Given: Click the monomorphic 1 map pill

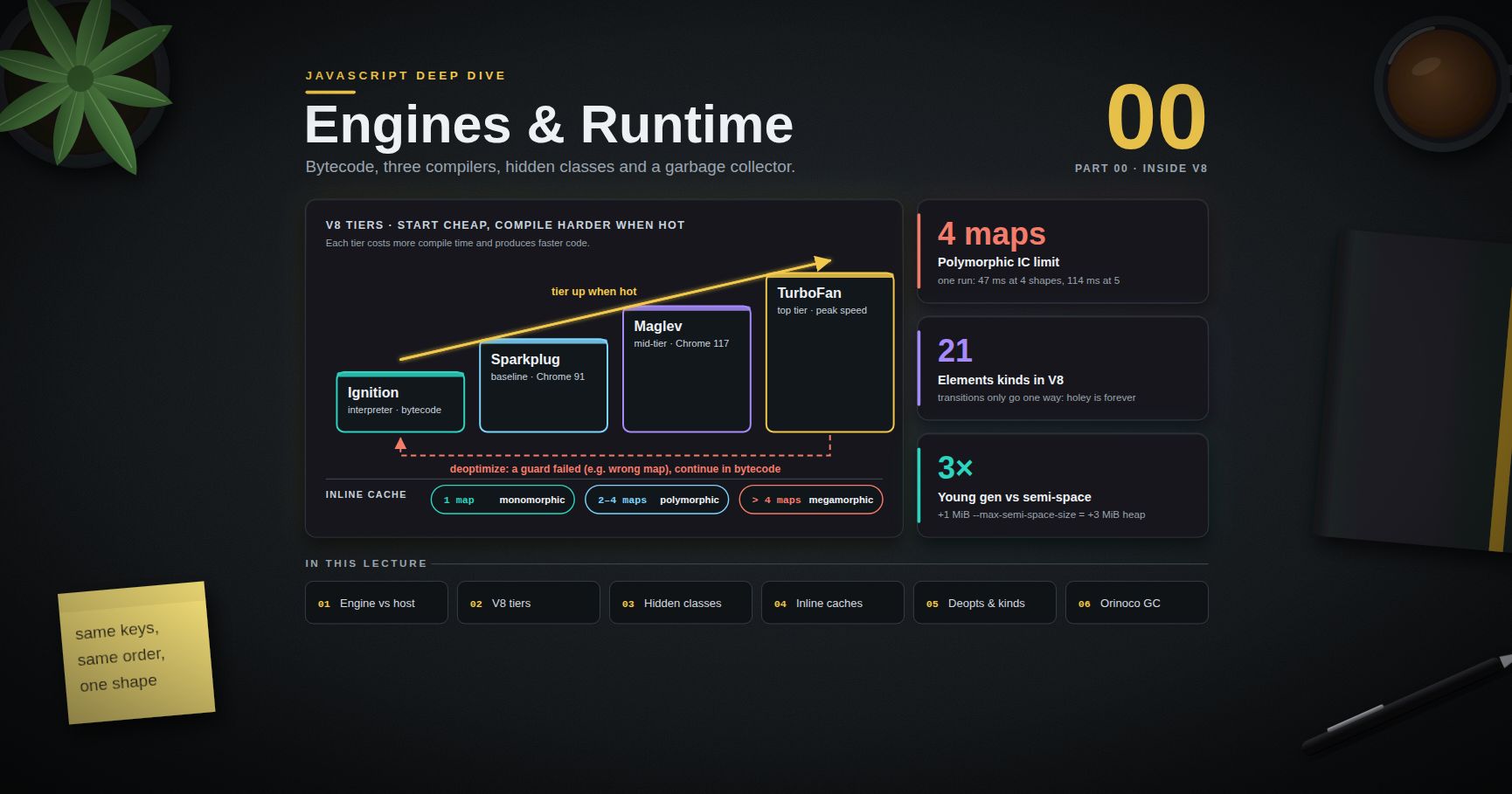Looking at the screenshot, I should pyautogui.click(x=503, y=500).
